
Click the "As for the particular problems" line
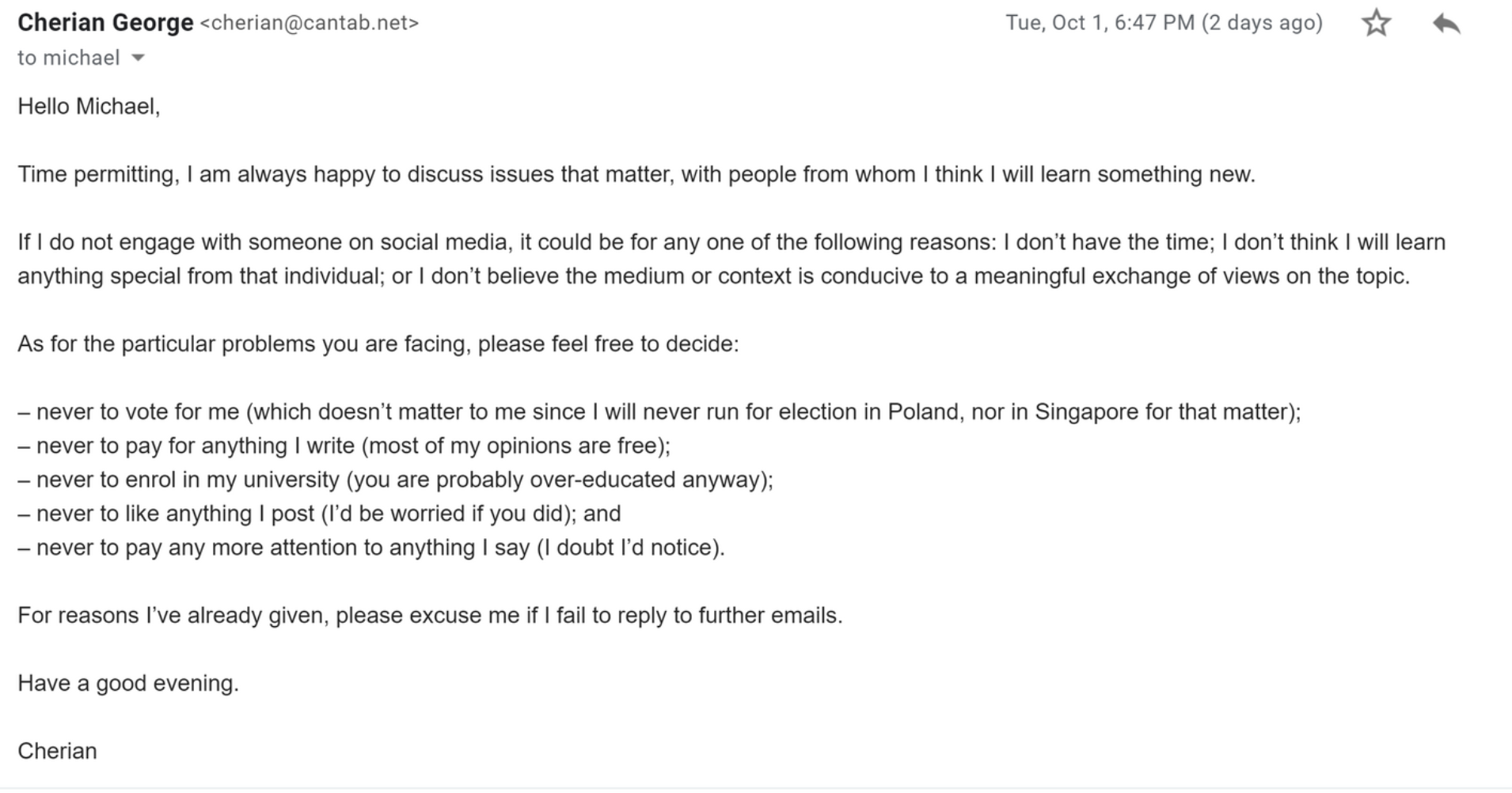coord(378,344)
